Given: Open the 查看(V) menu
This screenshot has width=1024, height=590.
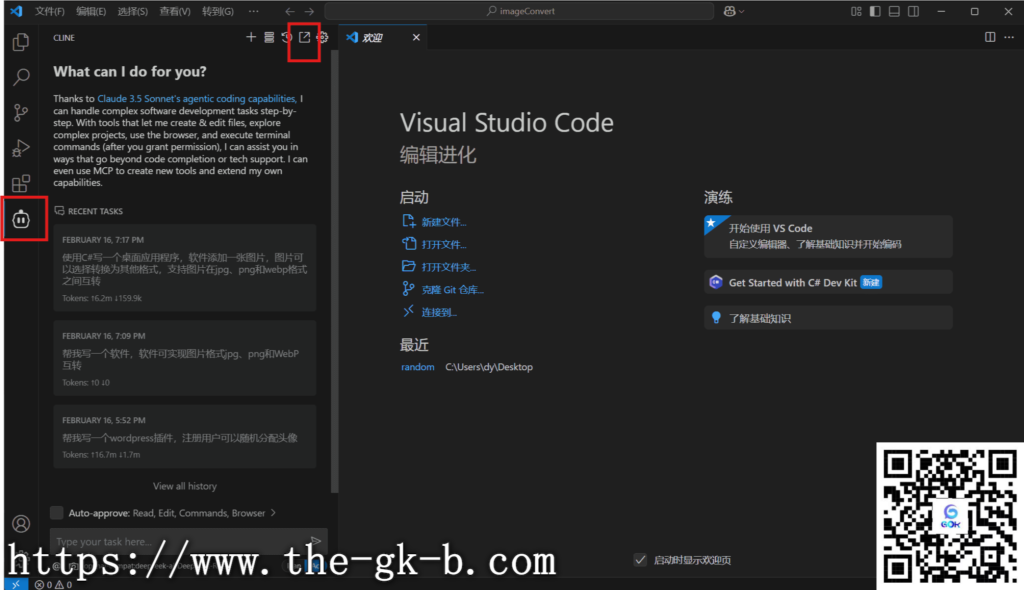Looking at the screenshot, I should click(x=174, y=11).
